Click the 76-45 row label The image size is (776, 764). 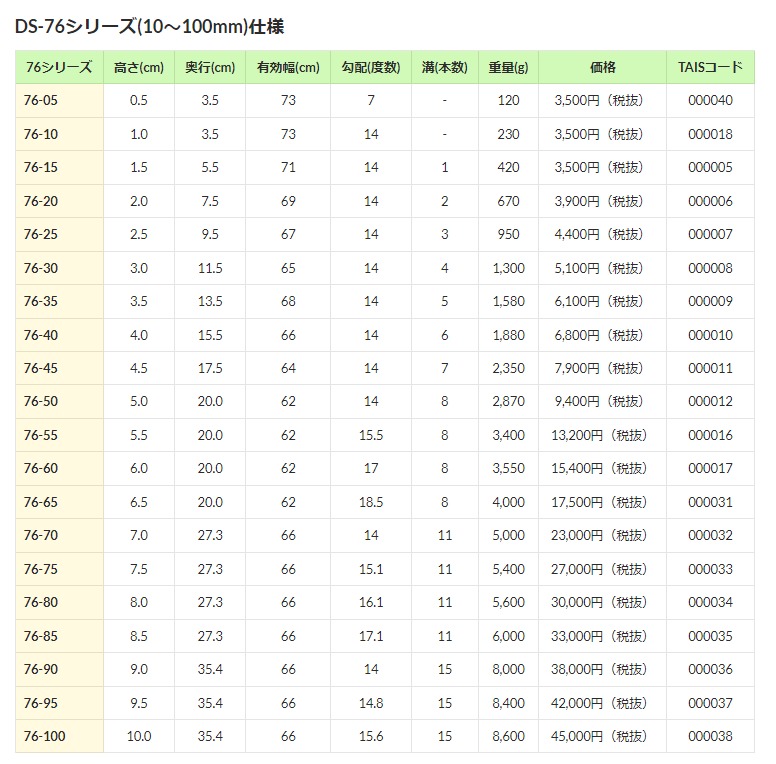point(41,368)
